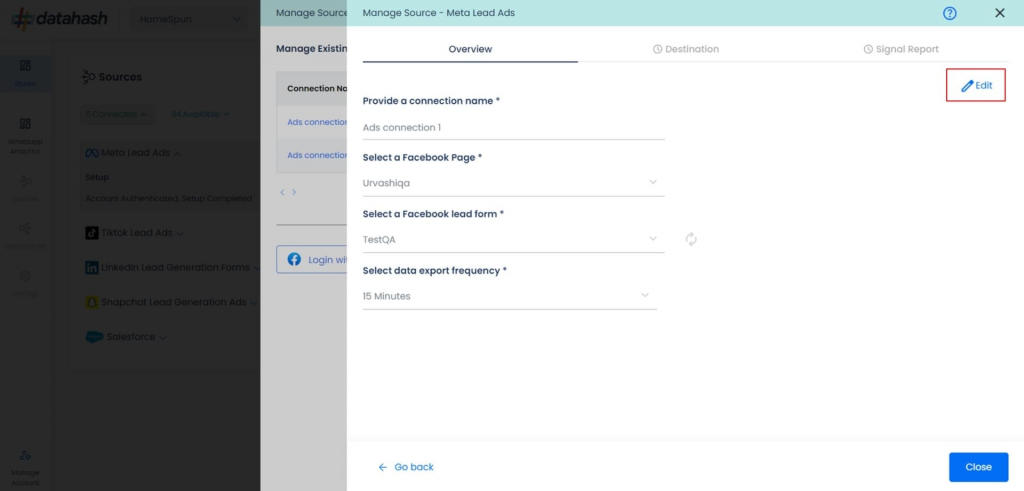The image size is (1024, 491).
Task: Click the Go back link
Action: coord(406,467)
